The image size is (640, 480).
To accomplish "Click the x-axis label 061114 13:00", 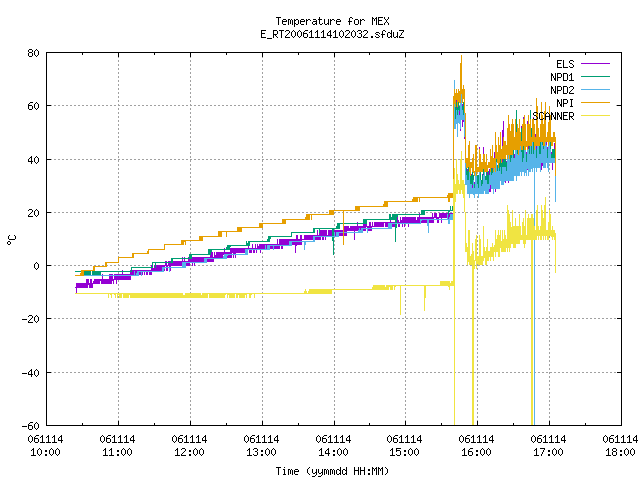I will click(x=261, y=446).
